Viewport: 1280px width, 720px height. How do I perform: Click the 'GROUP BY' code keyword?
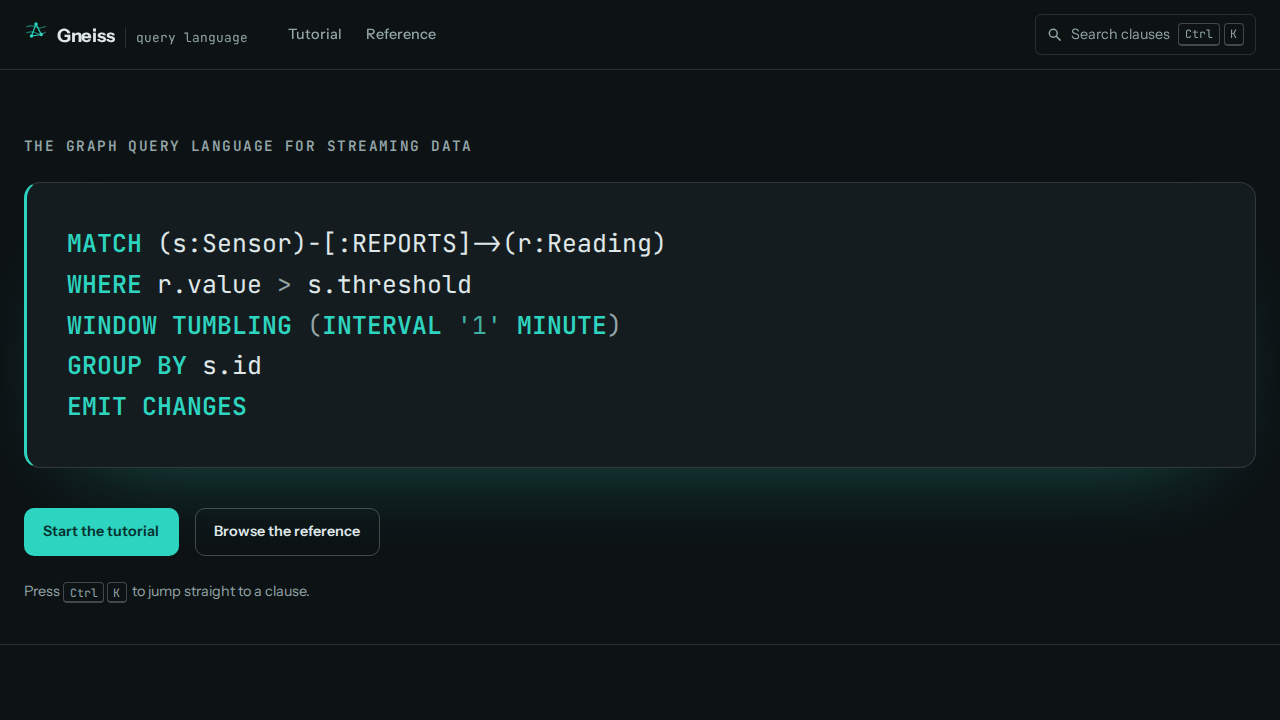click(127, 366)
